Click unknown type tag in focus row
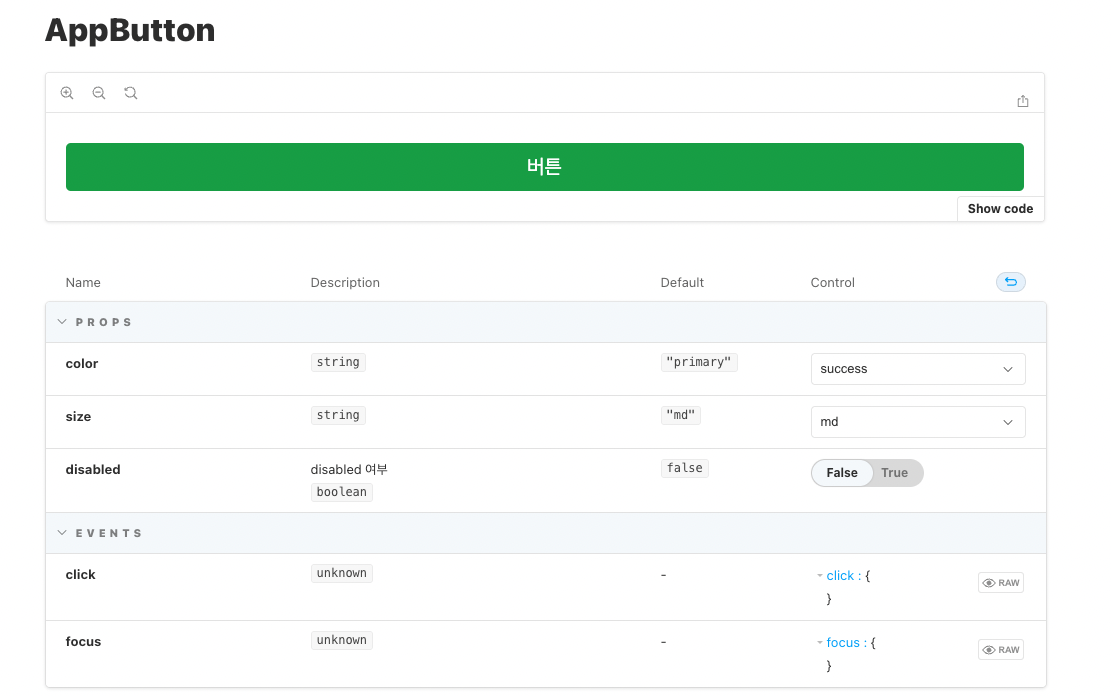This screenshot has width=1111, height=696. pyautogui.click(x=342, y=640)
